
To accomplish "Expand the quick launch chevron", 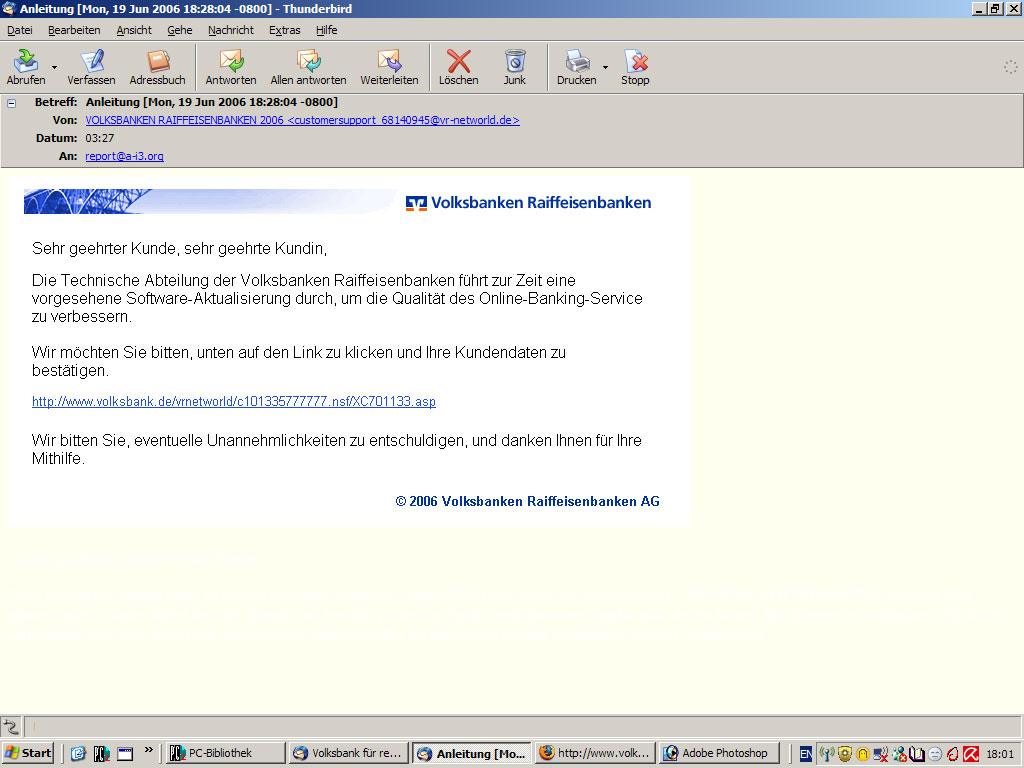I will (148, 750).
